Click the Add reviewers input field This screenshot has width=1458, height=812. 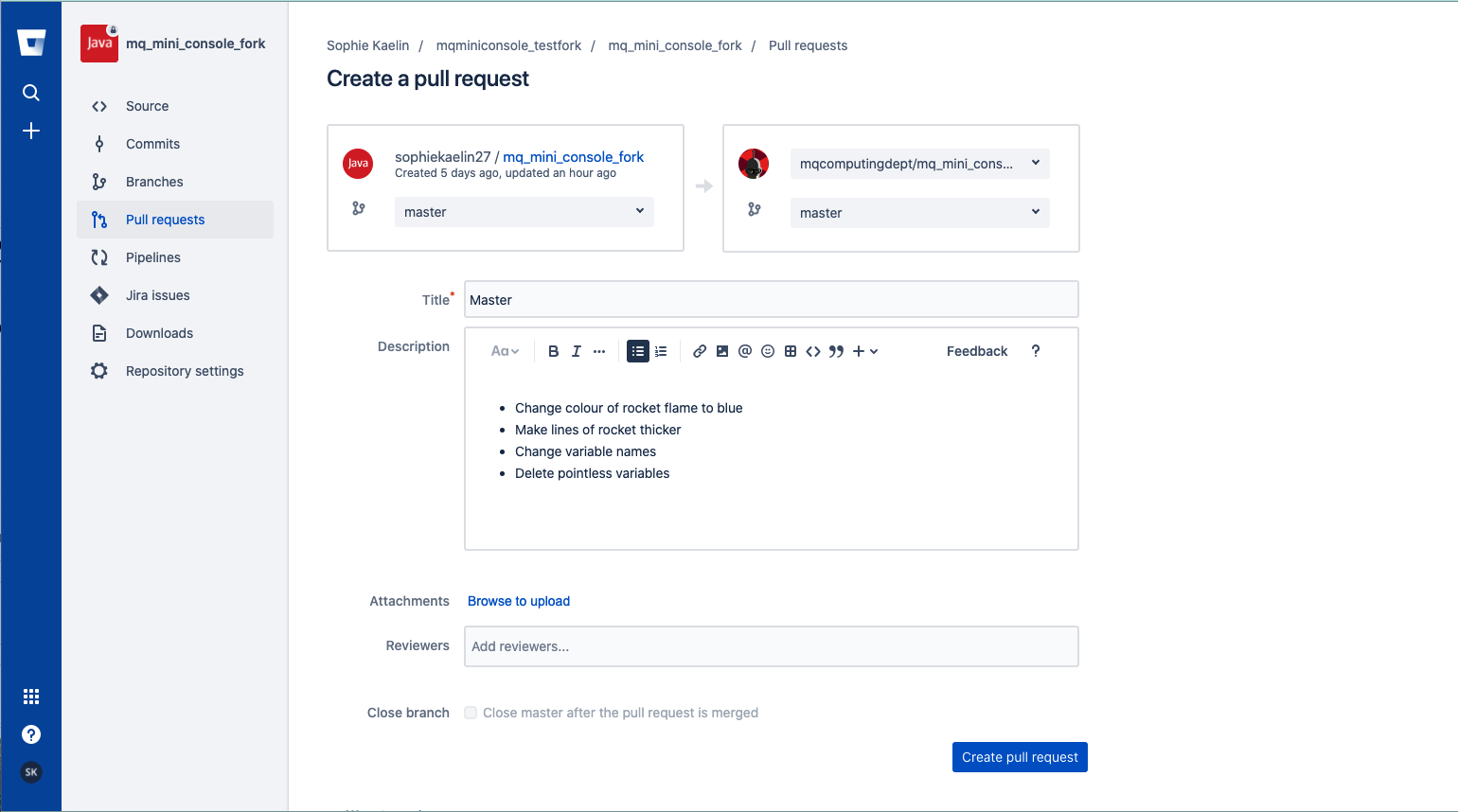pyautogui.click(x=771, y=646)
